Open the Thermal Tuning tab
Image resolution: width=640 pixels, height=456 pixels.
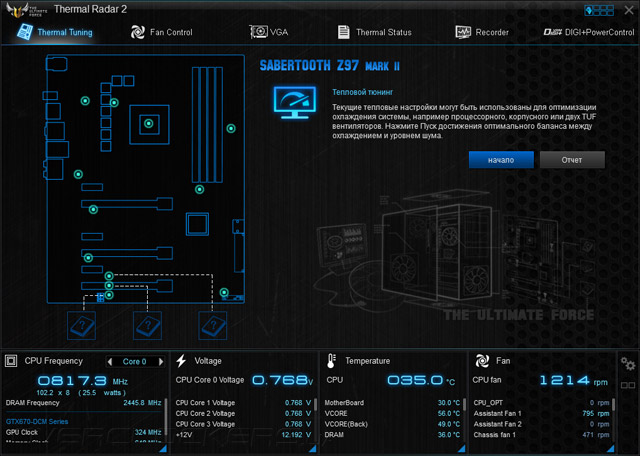(x=55, y=32)
